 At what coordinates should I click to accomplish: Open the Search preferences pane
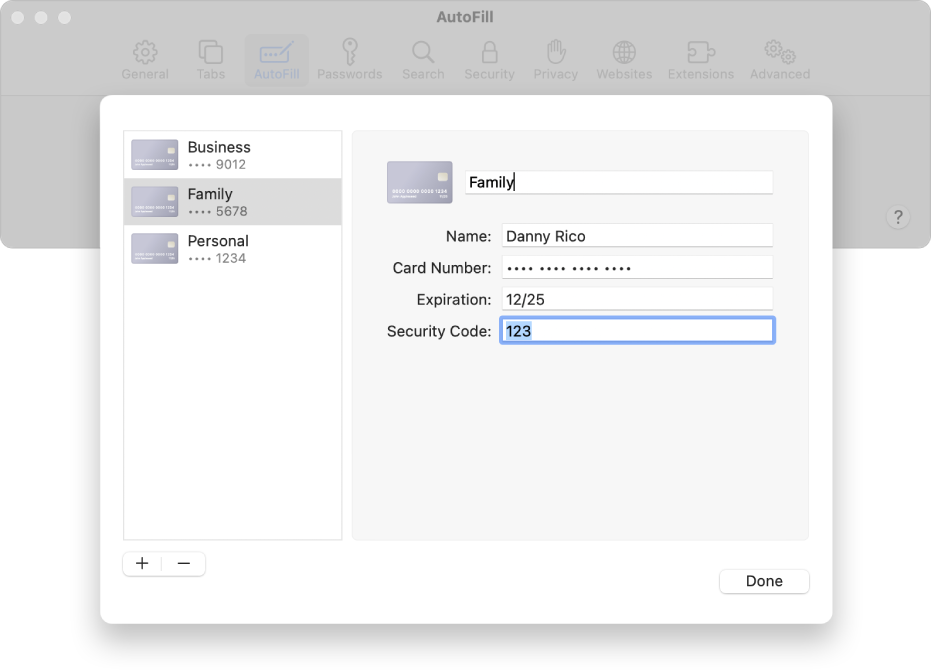(x=423, y=60)
